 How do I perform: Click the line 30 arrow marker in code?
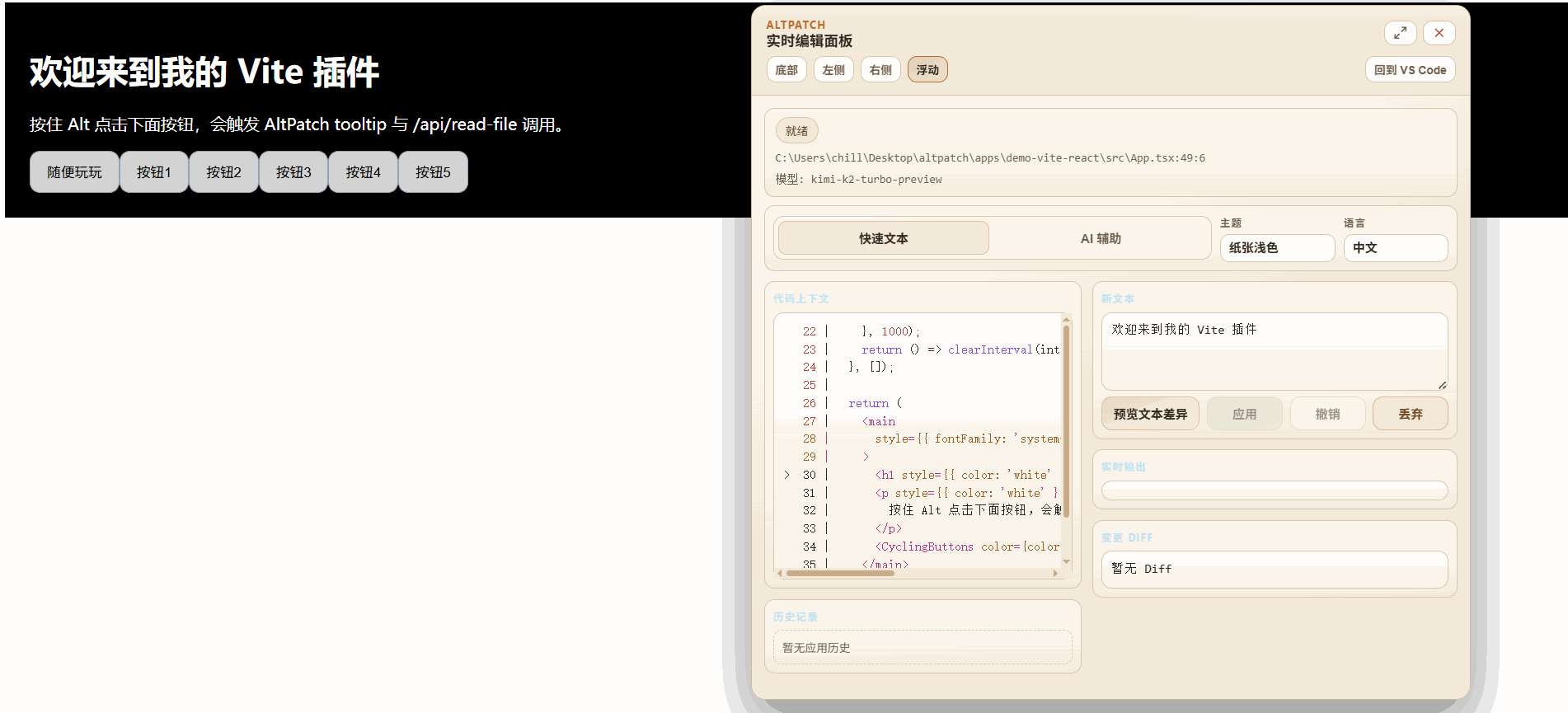click(786, 475)
